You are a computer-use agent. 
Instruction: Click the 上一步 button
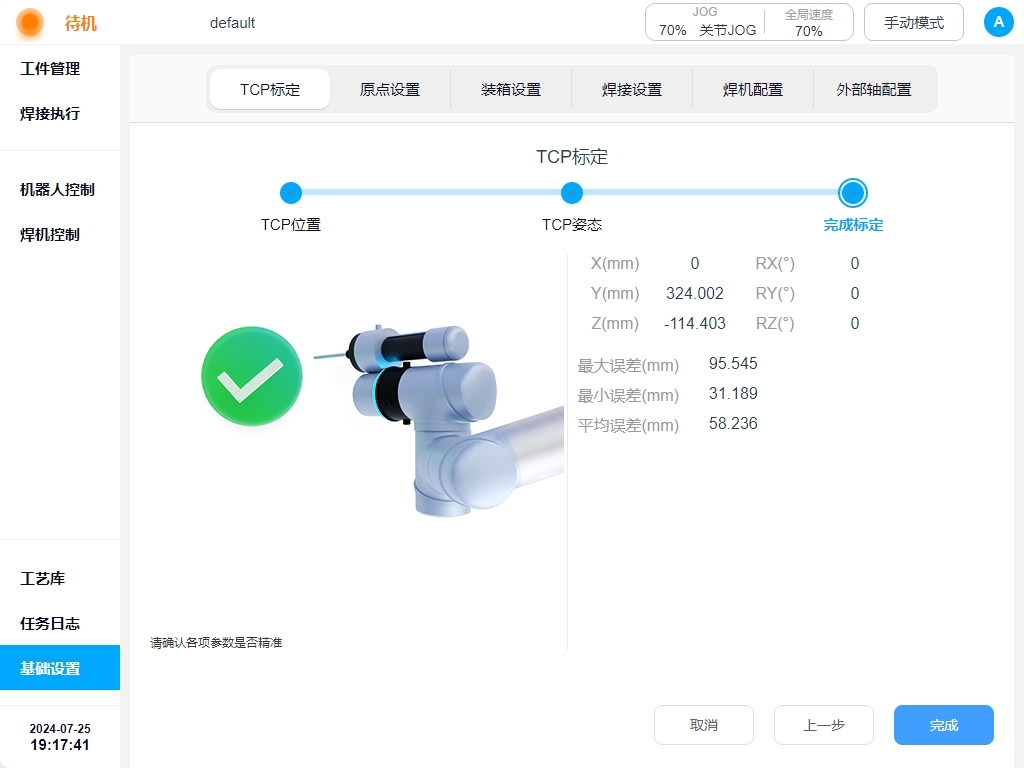(823, 725)
